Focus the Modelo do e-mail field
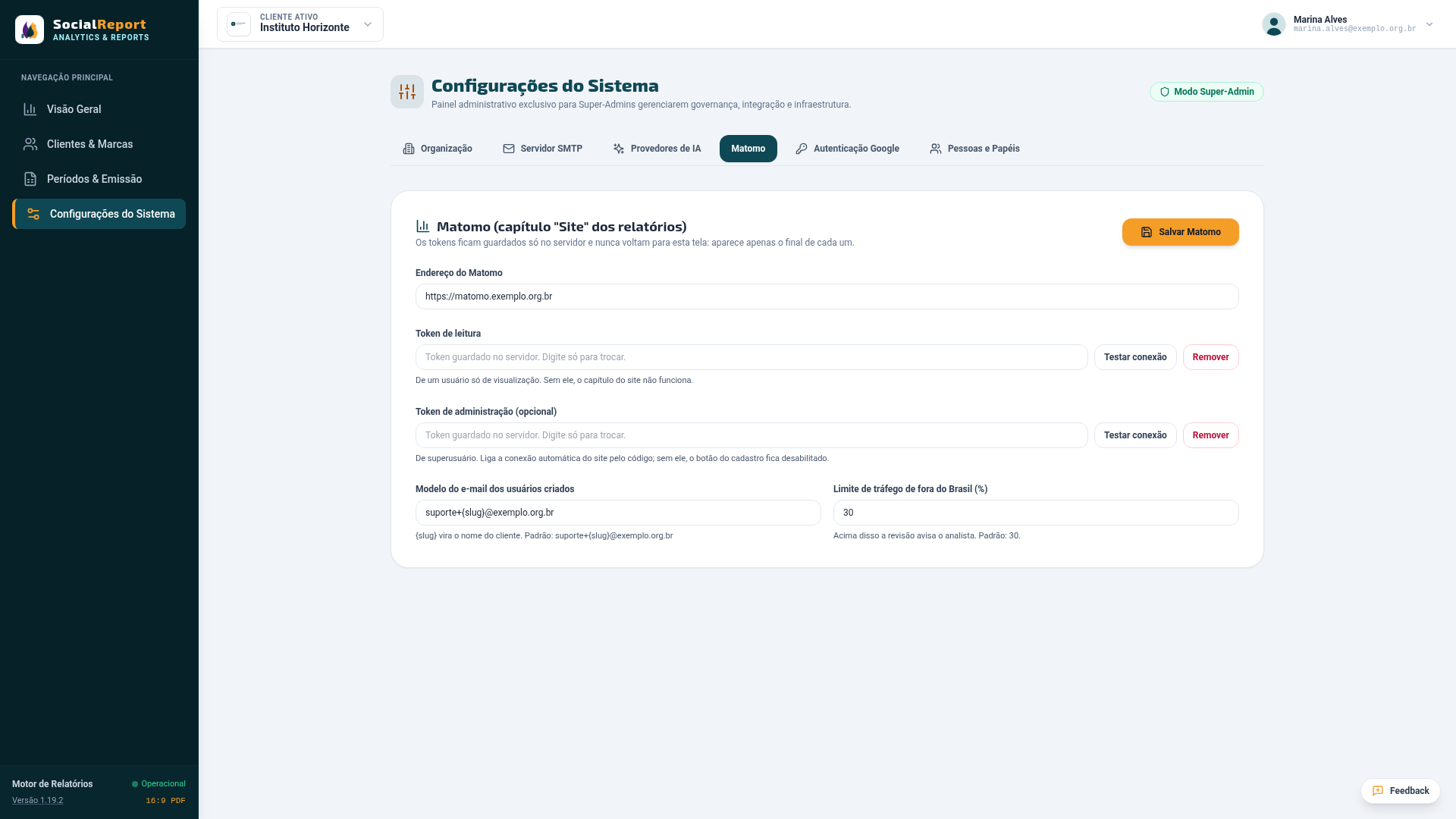 (x=618, y=513)
